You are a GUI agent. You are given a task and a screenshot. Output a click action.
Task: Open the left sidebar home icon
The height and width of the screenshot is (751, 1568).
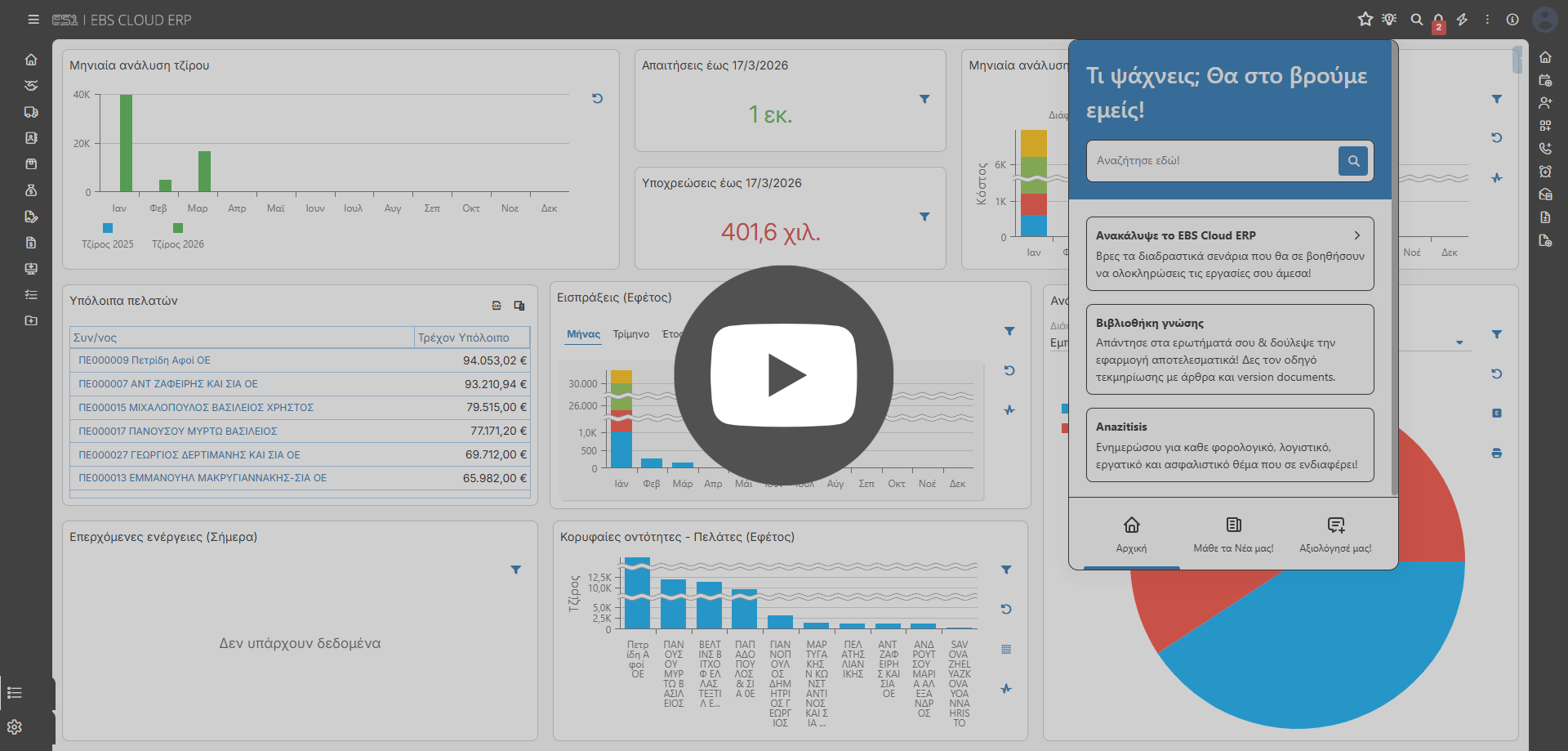(31, 60)
